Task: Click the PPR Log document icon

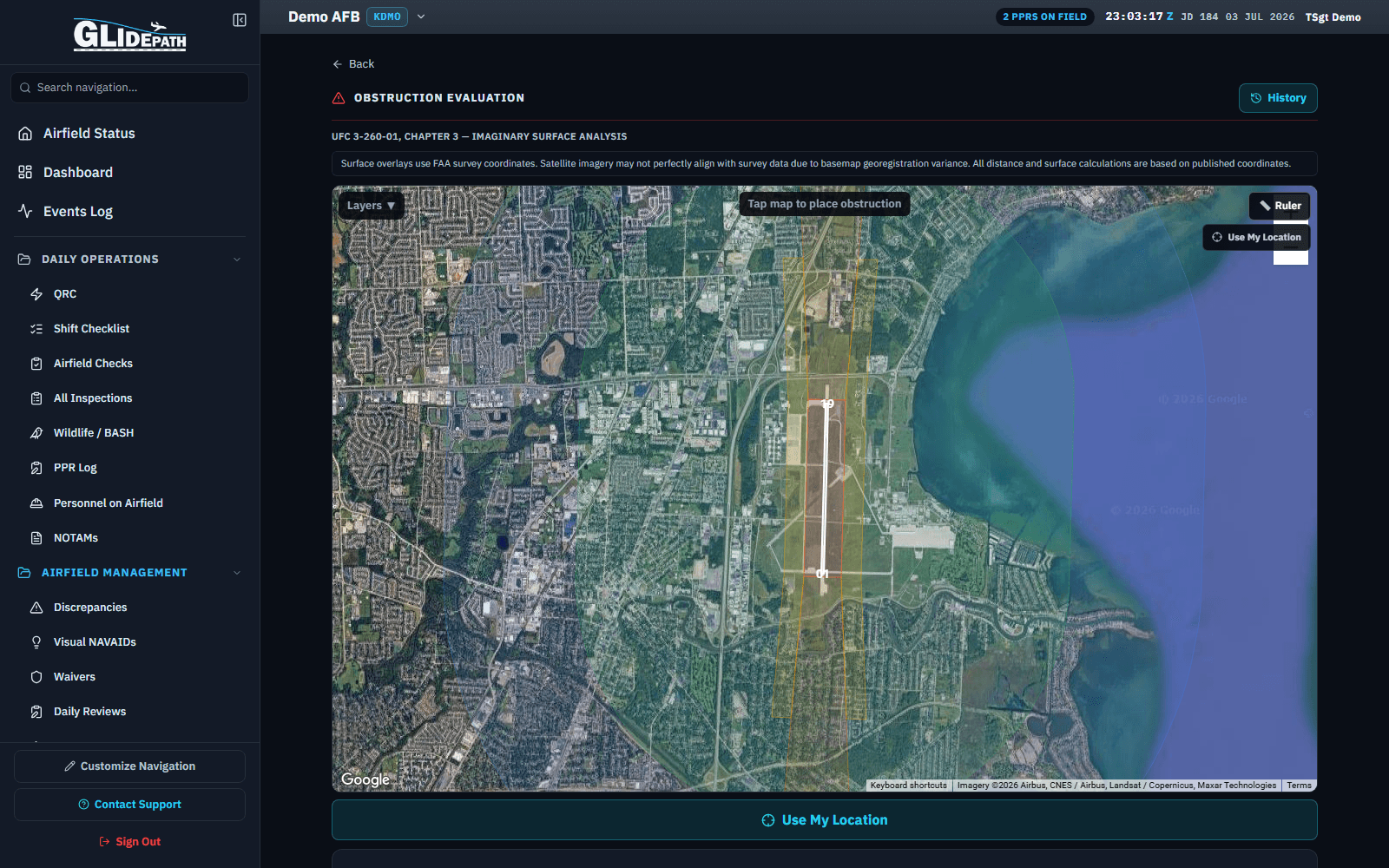Action: pyautogui.click(x=36, y=468)
